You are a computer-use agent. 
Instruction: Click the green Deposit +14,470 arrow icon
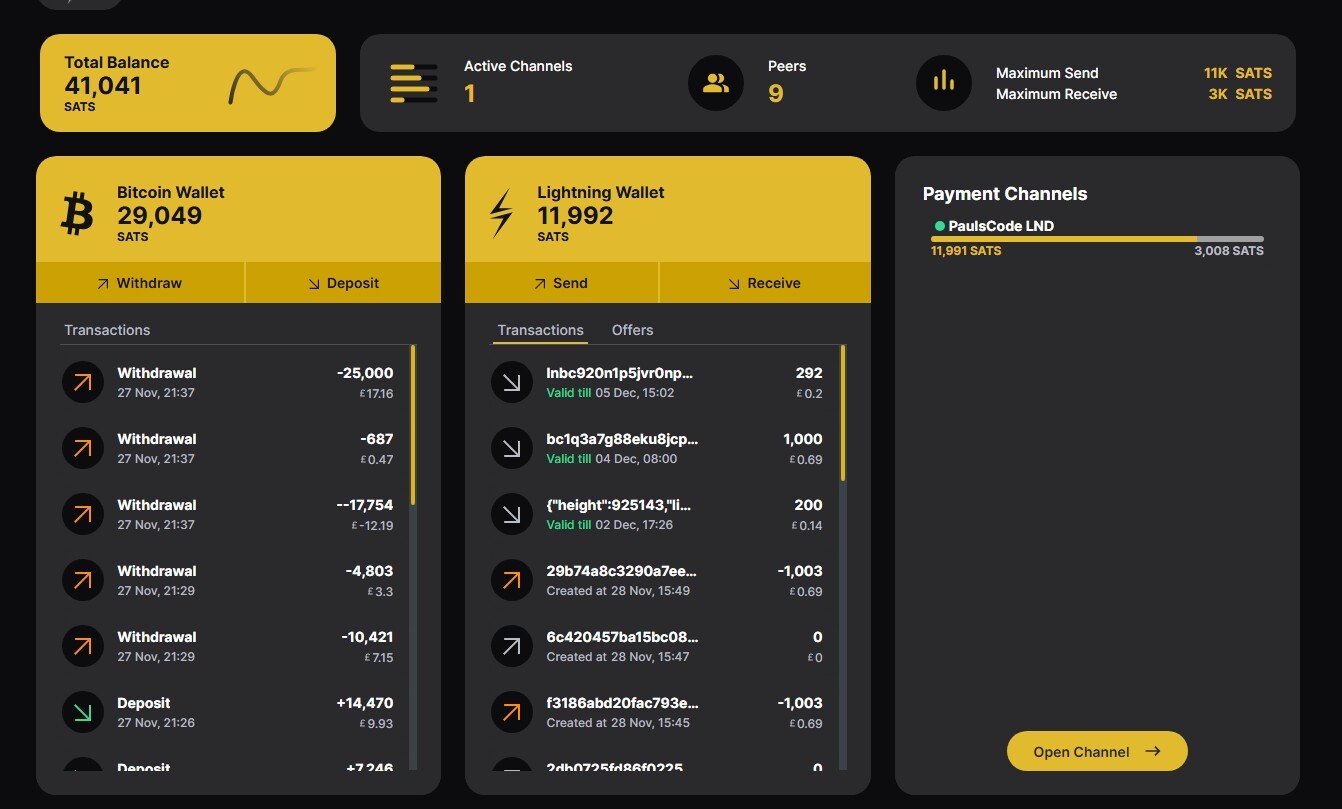83,712
